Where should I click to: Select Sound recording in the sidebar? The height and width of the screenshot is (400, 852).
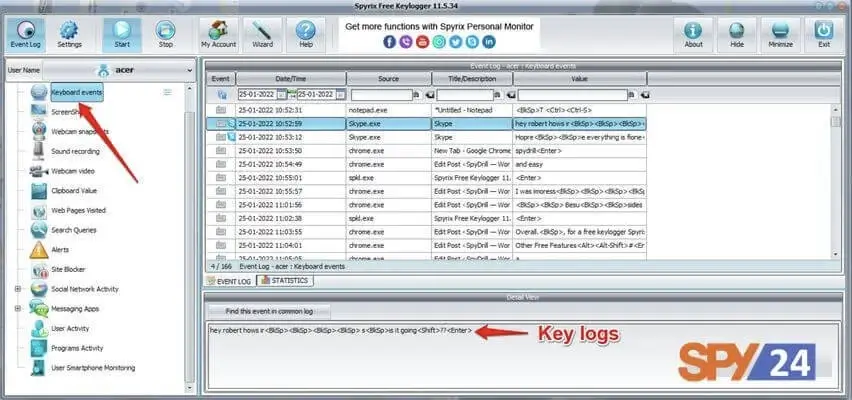pyautogui.click(x=76, y=151)
